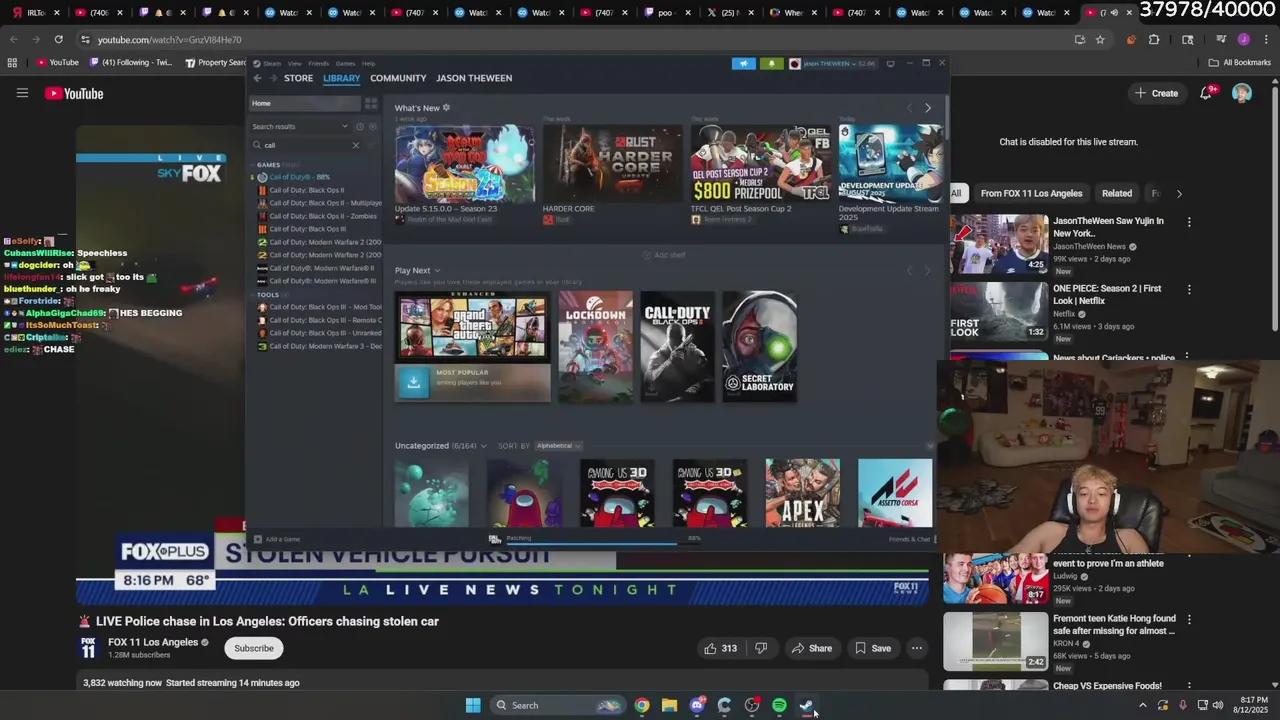
Task: Bookmark this page with star icon
Action: pyautogui.click(x=1100, y=39)
